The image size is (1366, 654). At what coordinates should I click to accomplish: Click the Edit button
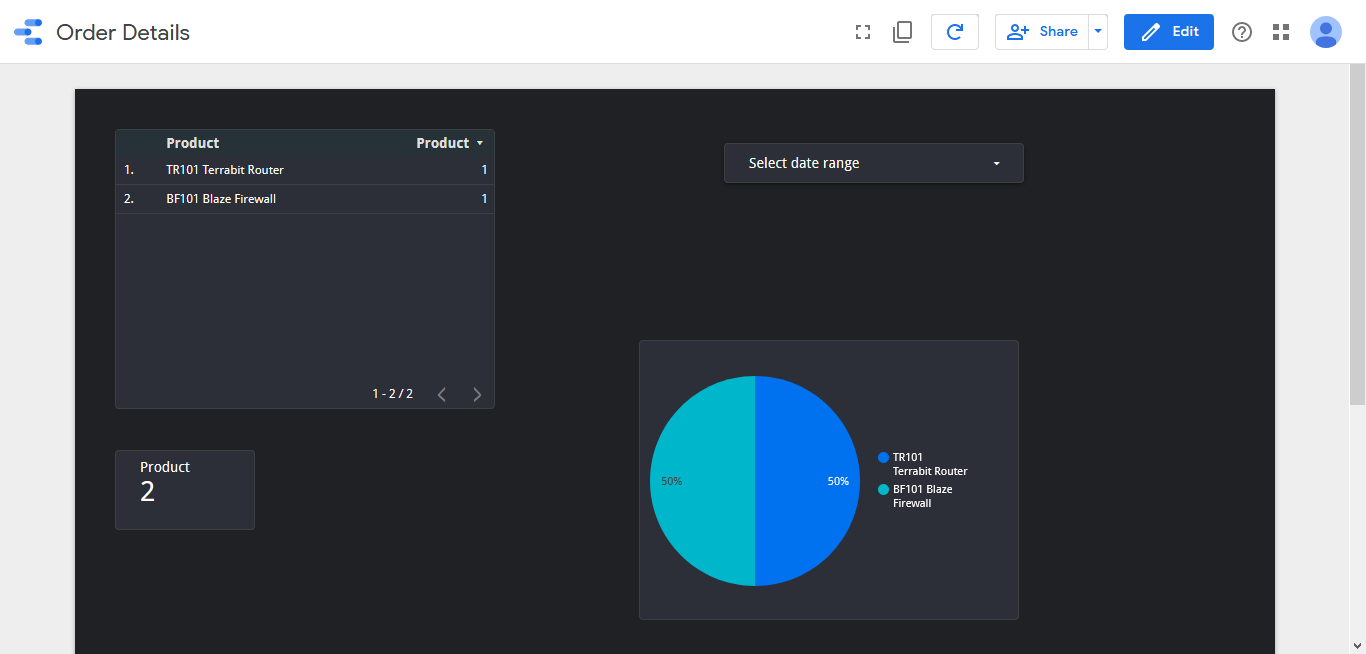coord(1168,32)
